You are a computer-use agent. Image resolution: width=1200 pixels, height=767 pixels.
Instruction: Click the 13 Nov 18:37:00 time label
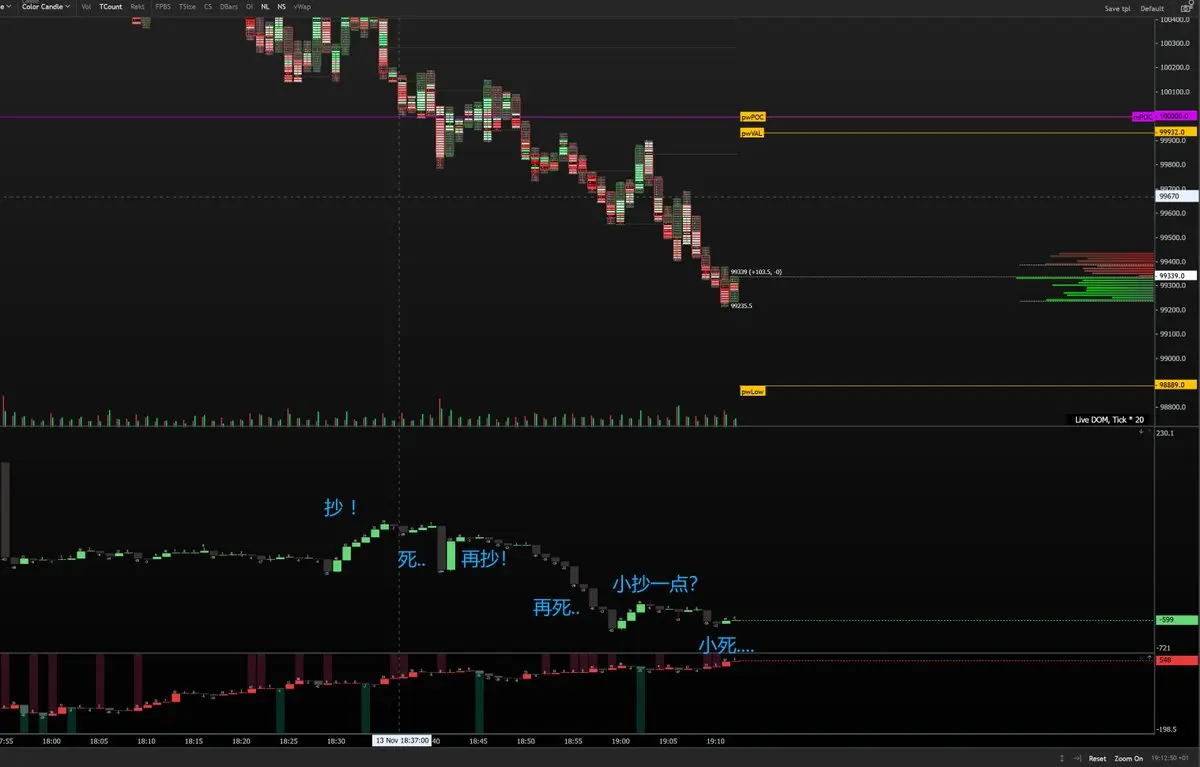[x=402, y=741]
